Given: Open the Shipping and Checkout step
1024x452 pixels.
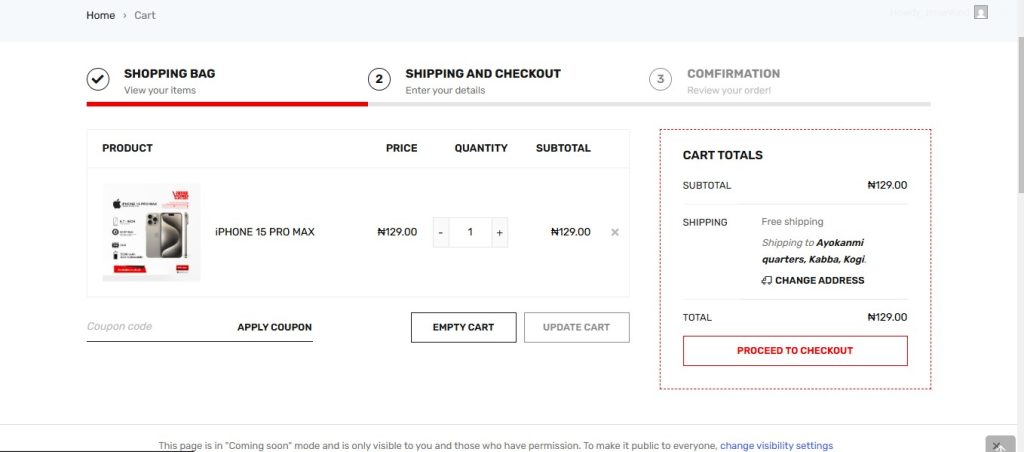Looking at the screenshot, I should click(482, 74).
